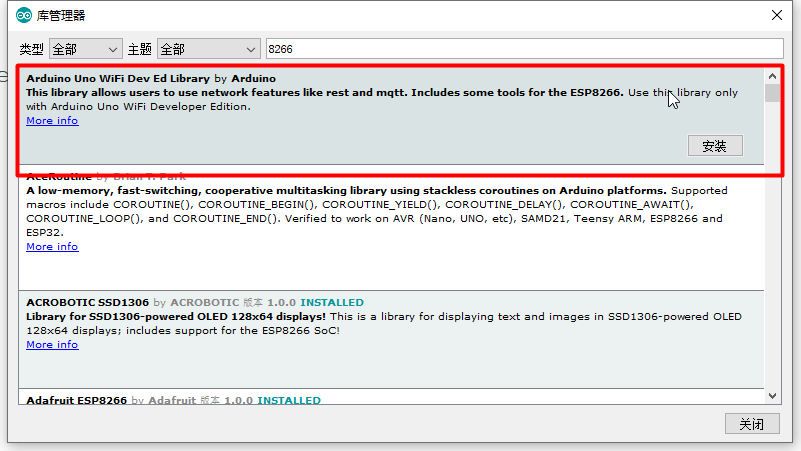The image size is (801, 451).
Task: Open the 主题 dropdown set to 全部
Action: pyautogui.click(x=208, y=49)
